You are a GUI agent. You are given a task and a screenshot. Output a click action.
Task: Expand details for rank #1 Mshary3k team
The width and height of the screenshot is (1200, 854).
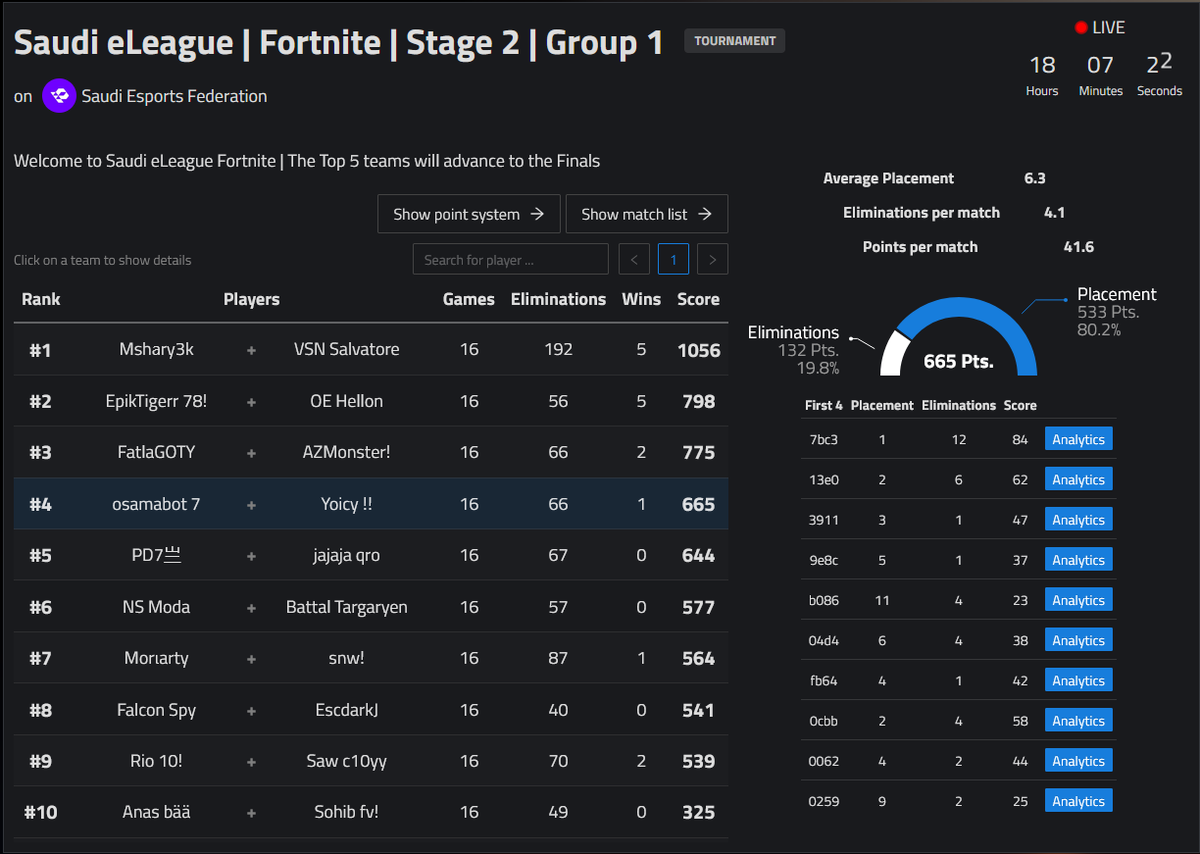click(371, 350)
